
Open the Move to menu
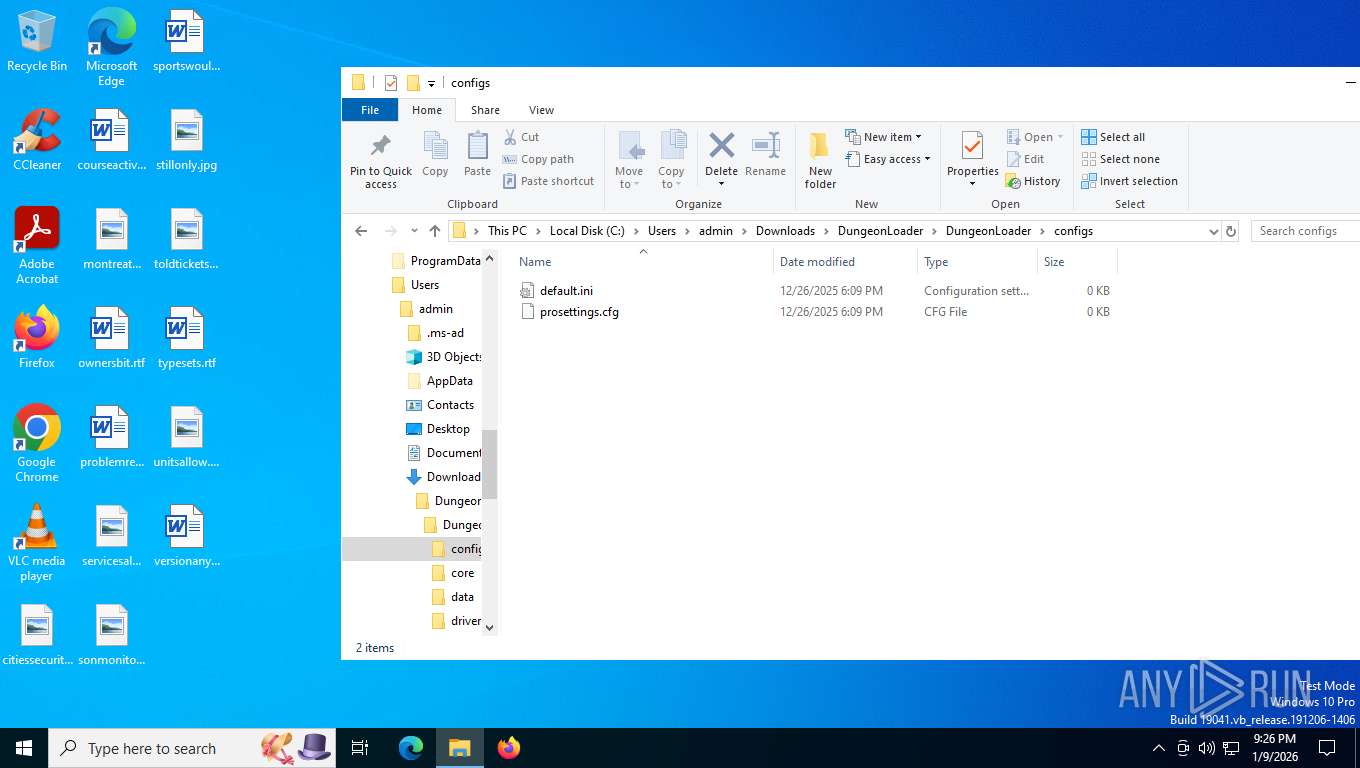629,160
